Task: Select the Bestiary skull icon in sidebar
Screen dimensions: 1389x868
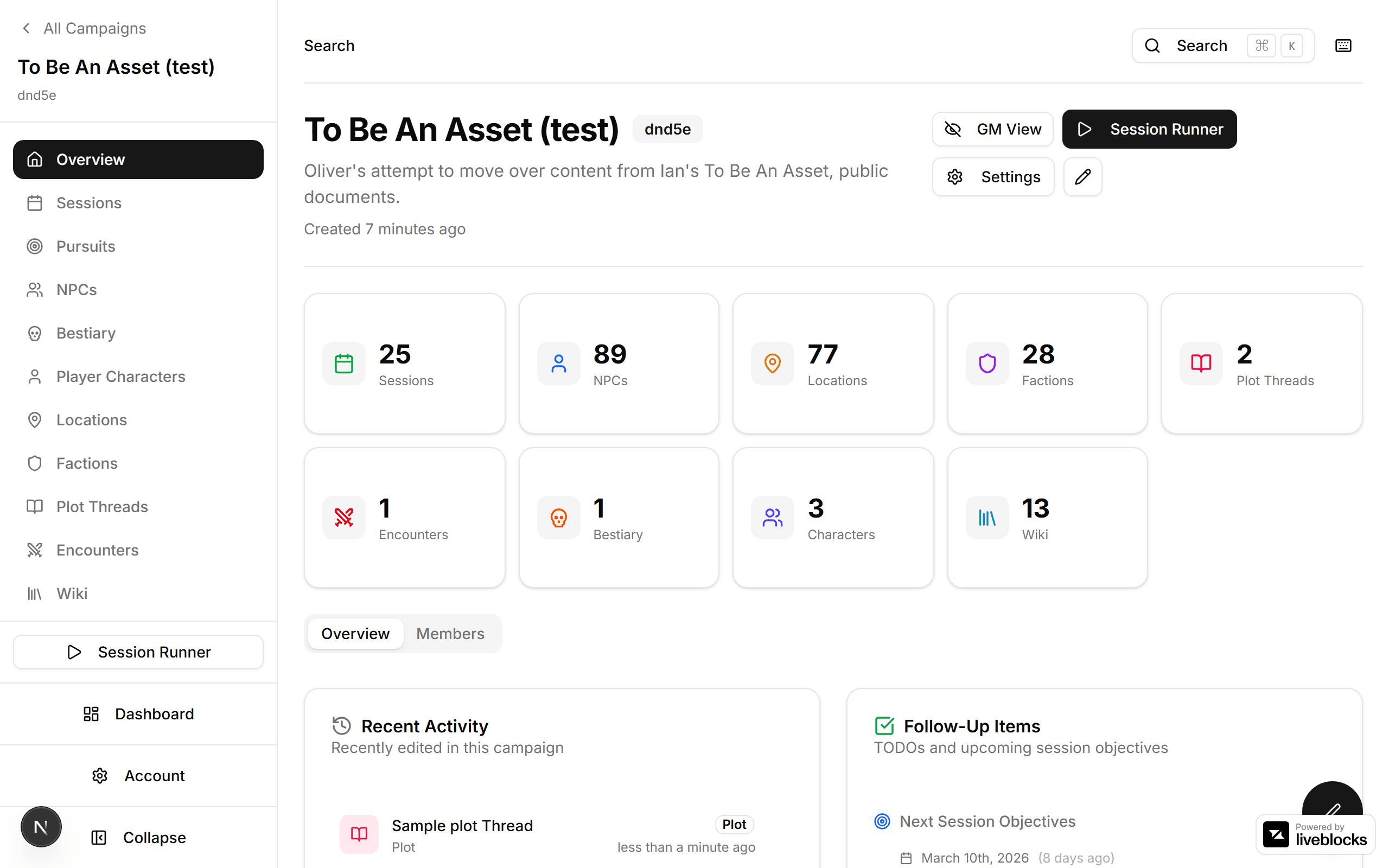Action: 35,333
